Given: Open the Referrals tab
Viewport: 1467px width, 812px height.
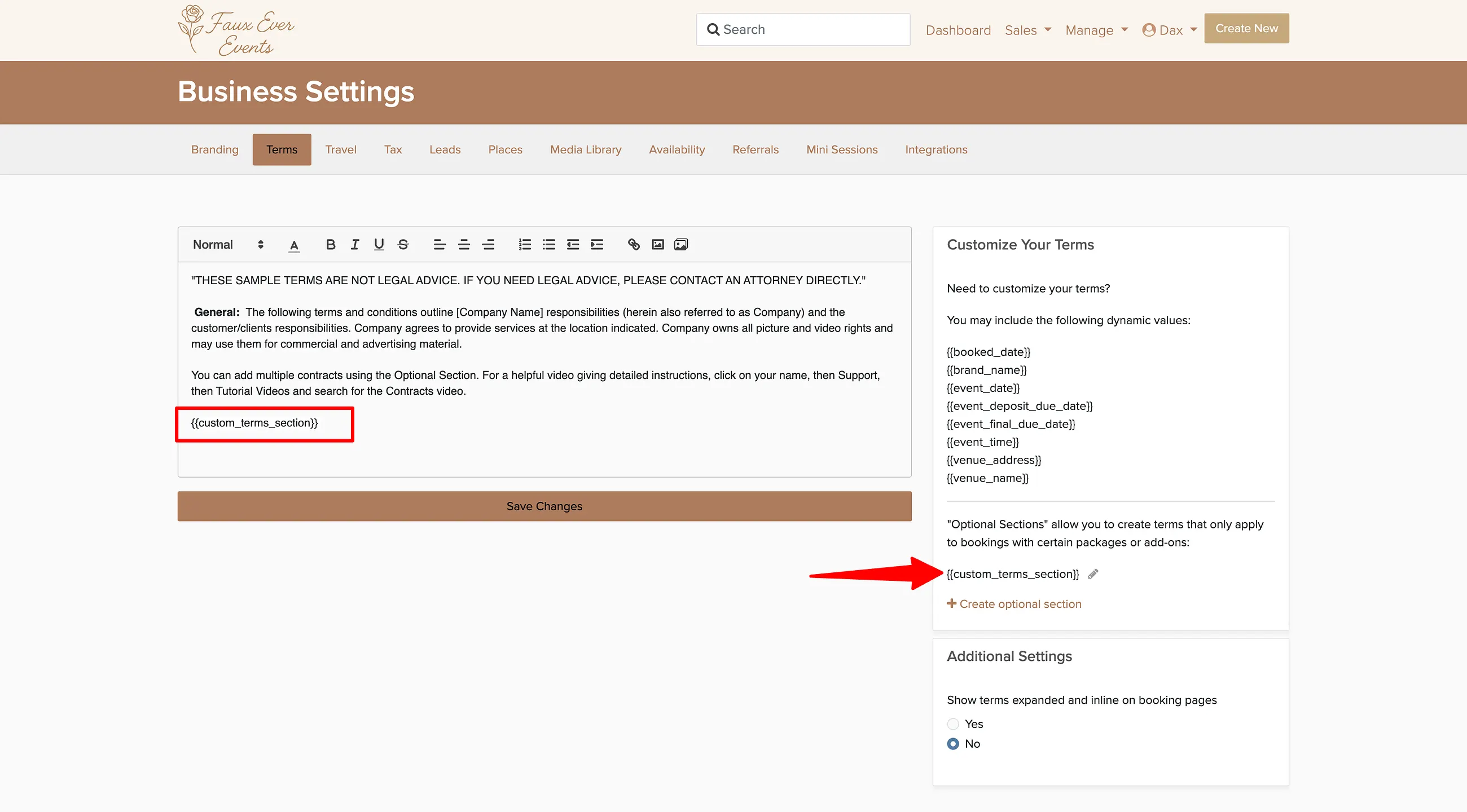Looking at the screenshot, I should click(x=755, y=149).
